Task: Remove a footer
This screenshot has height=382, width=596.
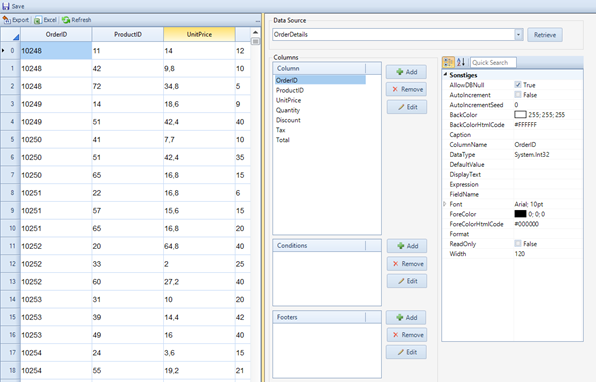Action: click(407, 335)
